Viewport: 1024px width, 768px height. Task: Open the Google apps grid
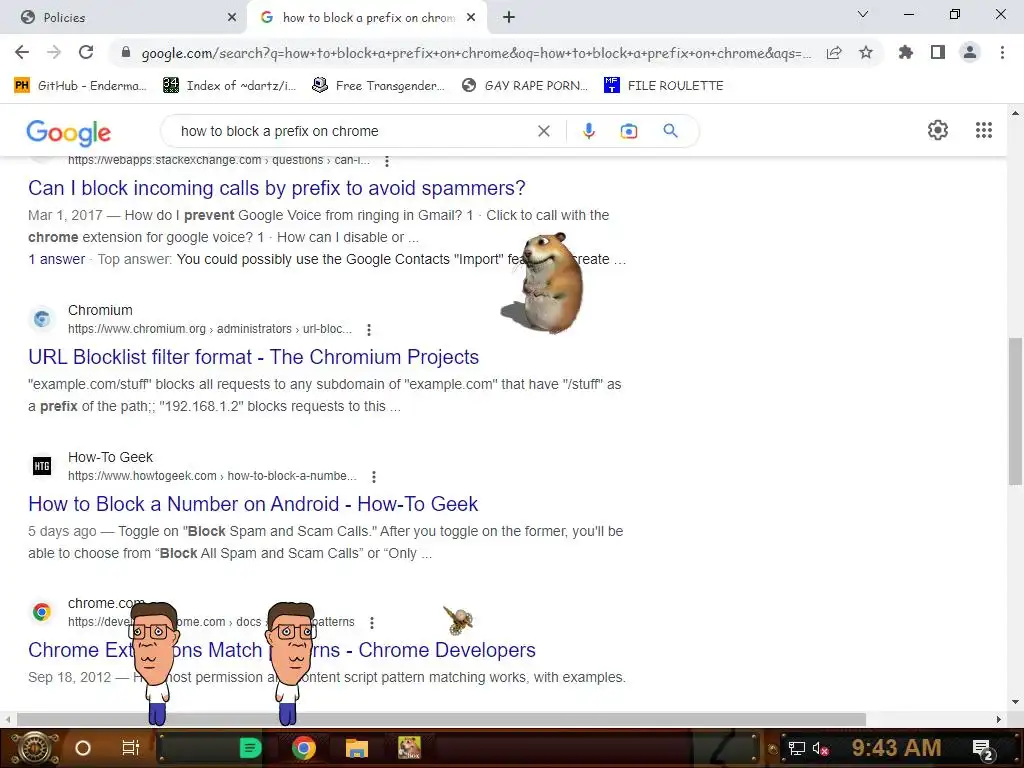click(984, 130)
